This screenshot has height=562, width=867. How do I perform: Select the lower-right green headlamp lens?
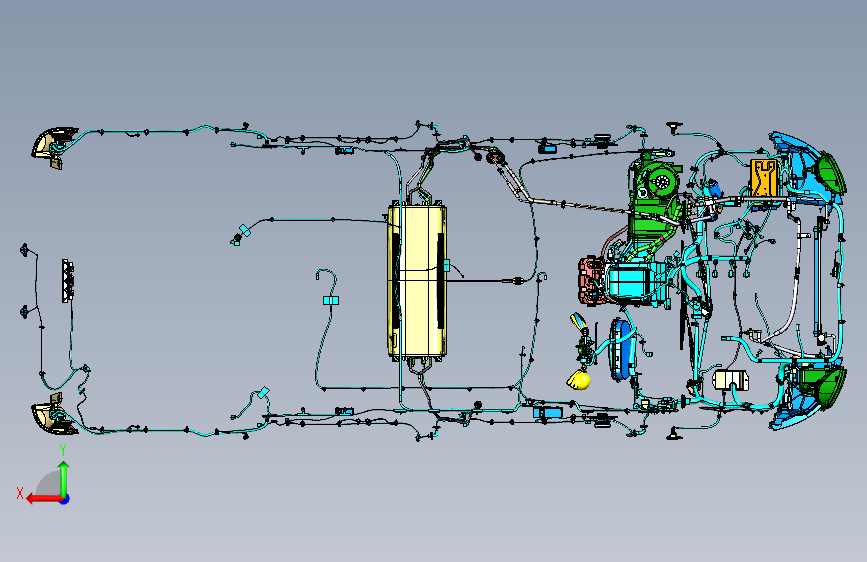click(x=831, y=389)
